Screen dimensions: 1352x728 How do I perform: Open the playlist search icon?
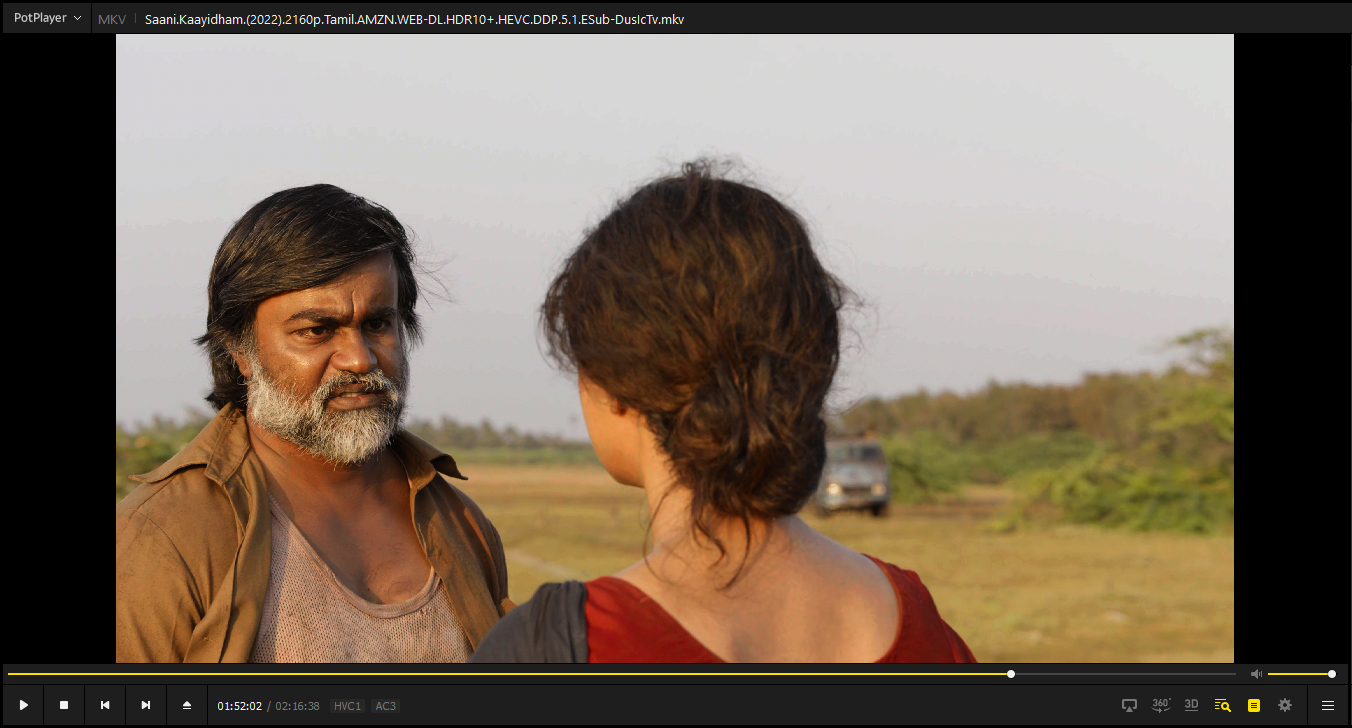click(1222, 705)
